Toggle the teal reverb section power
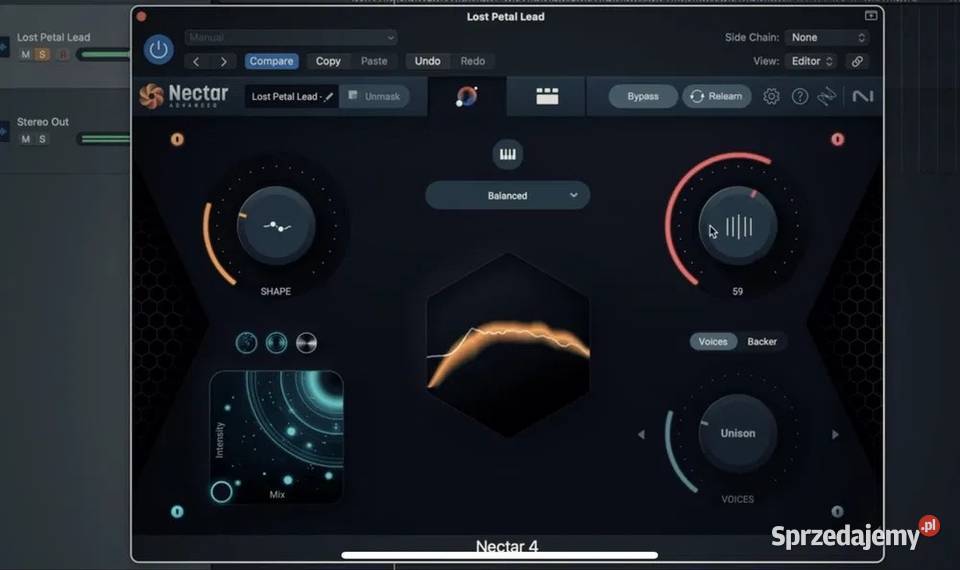The height and width of the screenshot is (570, 960). coord(177,511)
